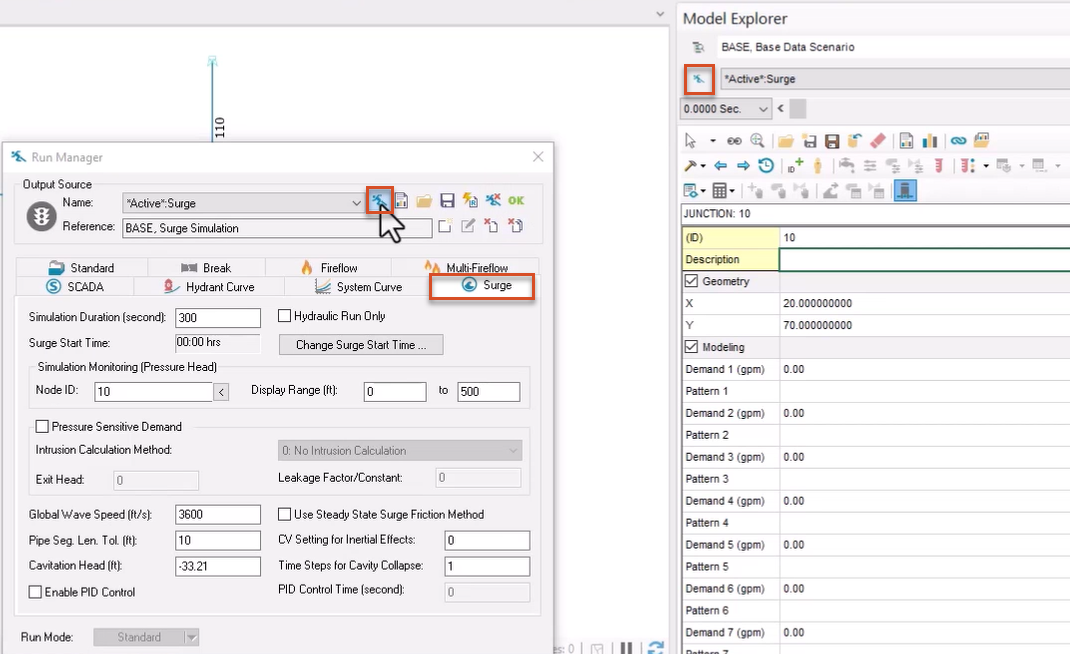Viewport: 1070px width, 654px height.
Task: Switch to the Fireflow tab
Action: point(328,268)
